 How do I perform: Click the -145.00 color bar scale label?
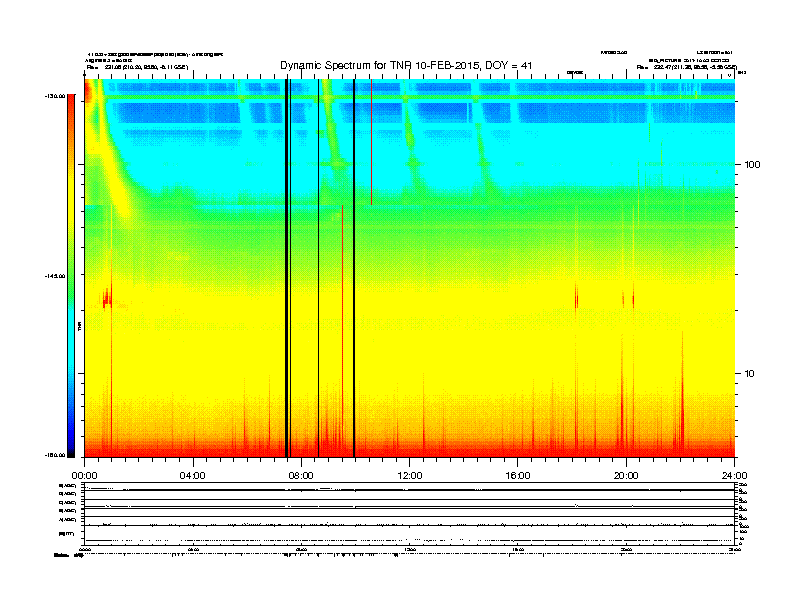tap(55, 276)
